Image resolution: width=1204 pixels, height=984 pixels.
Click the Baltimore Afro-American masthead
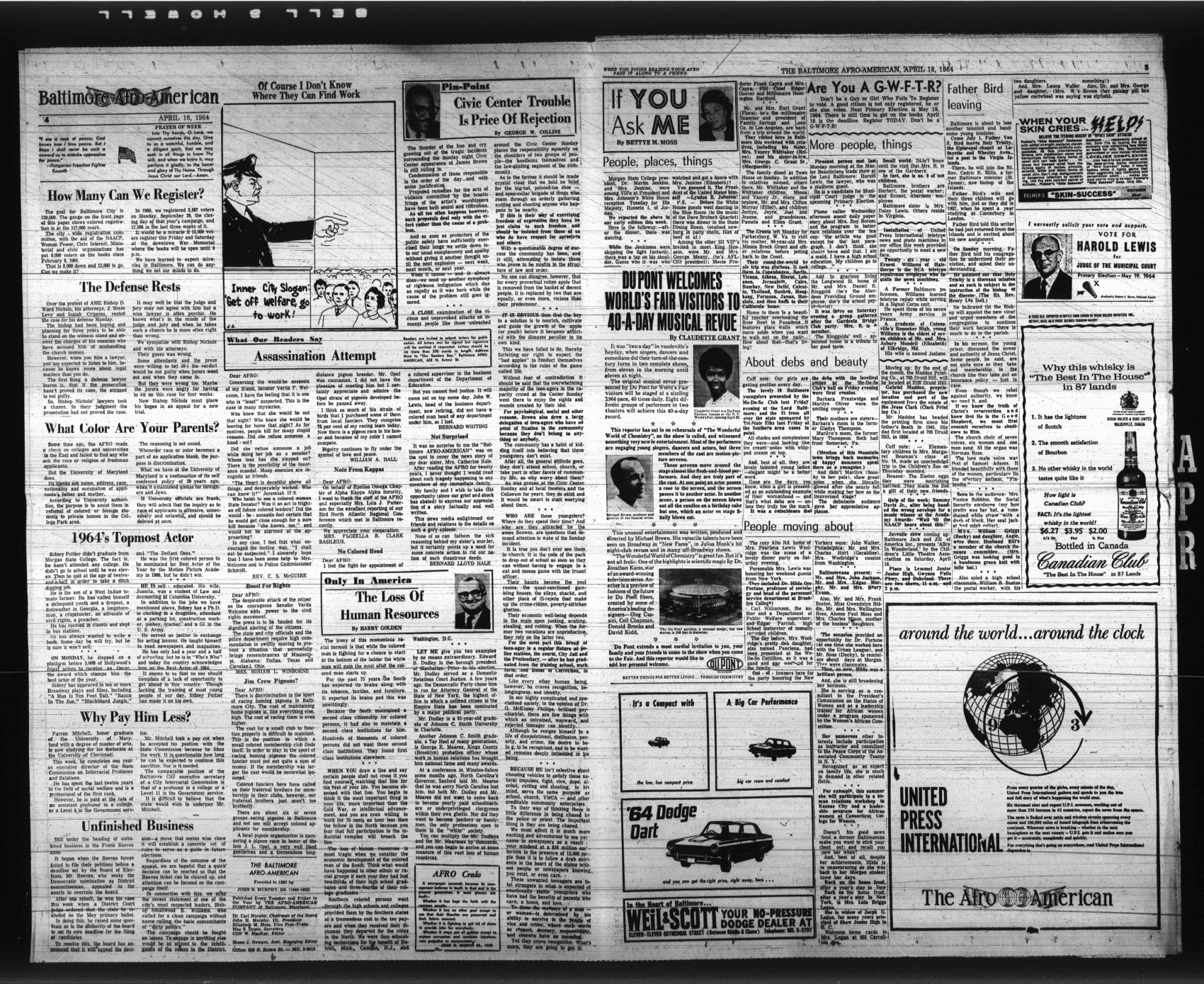(129, 97)
